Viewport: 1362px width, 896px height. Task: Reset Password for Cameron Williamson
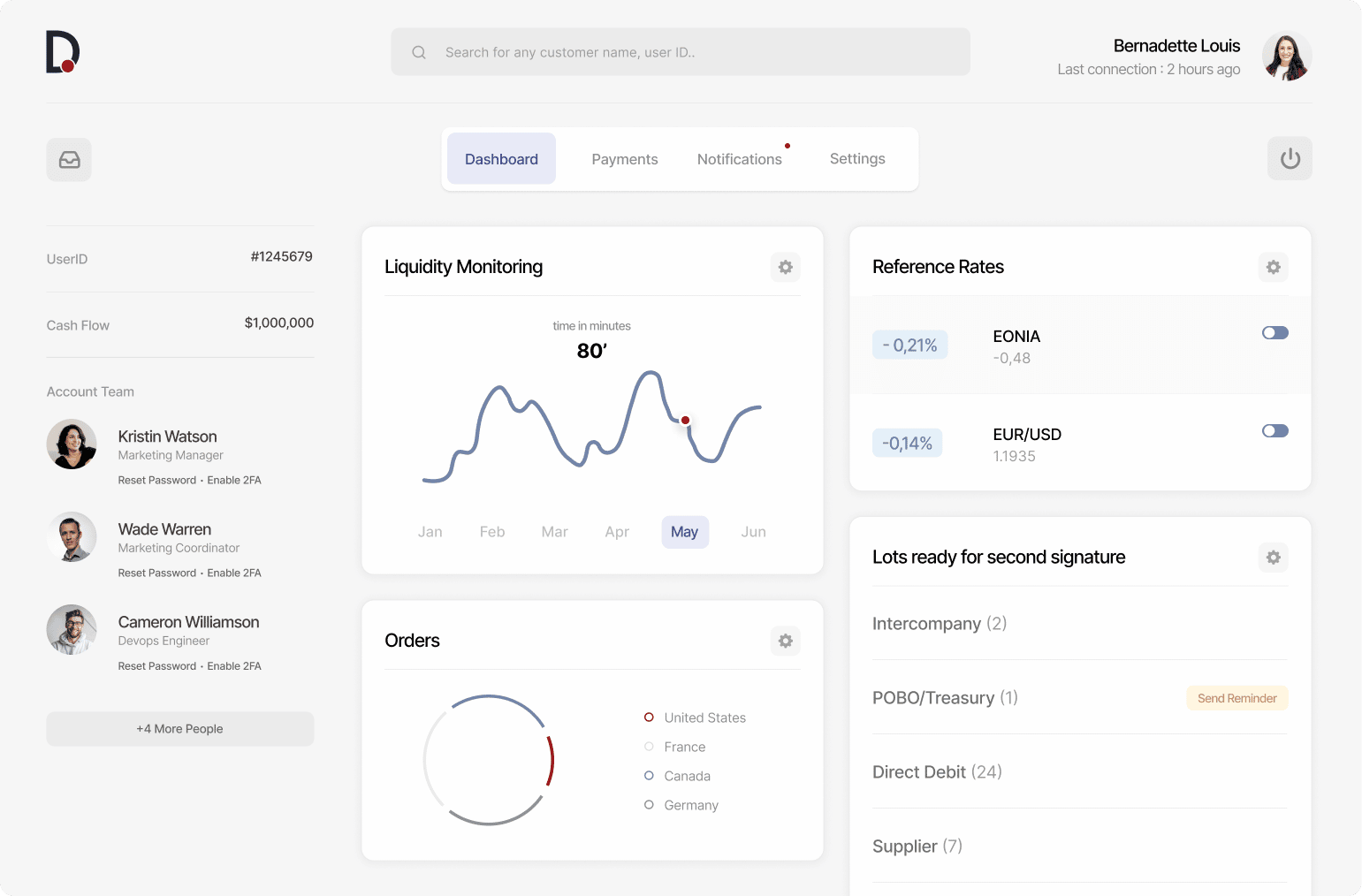click(157, 666)
